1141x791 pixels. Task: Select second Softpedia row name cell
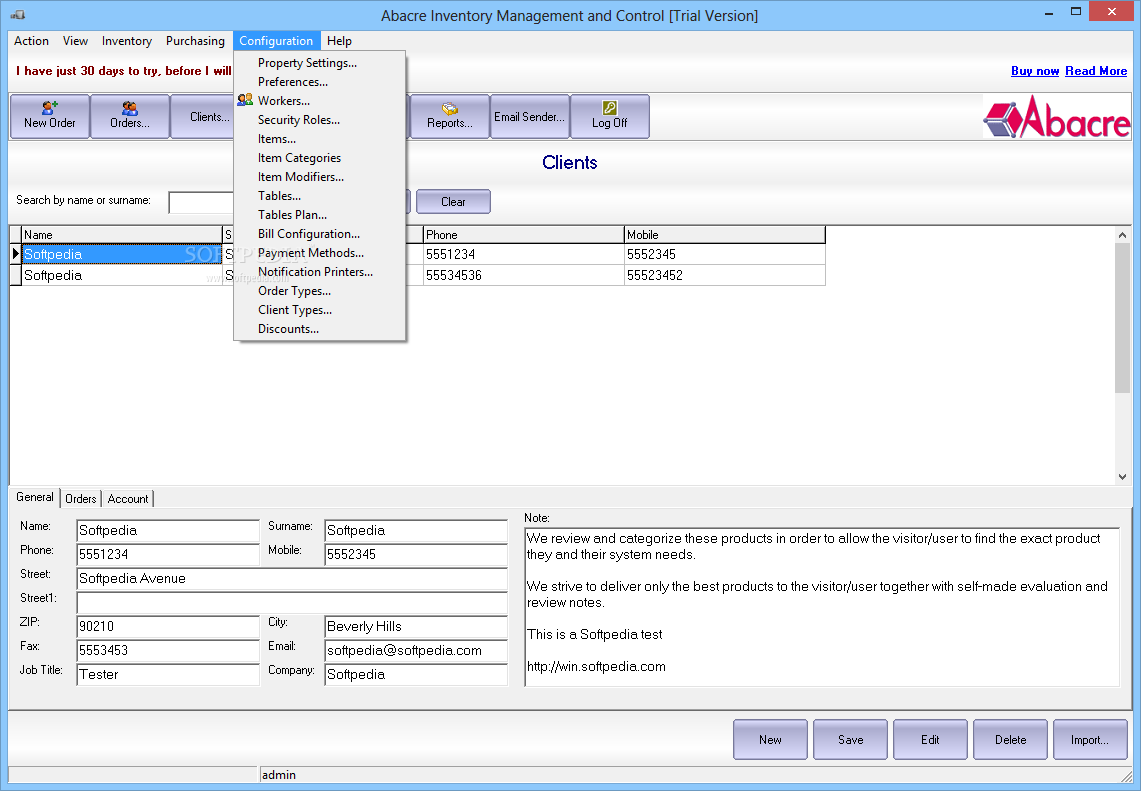tap(122, 275)
